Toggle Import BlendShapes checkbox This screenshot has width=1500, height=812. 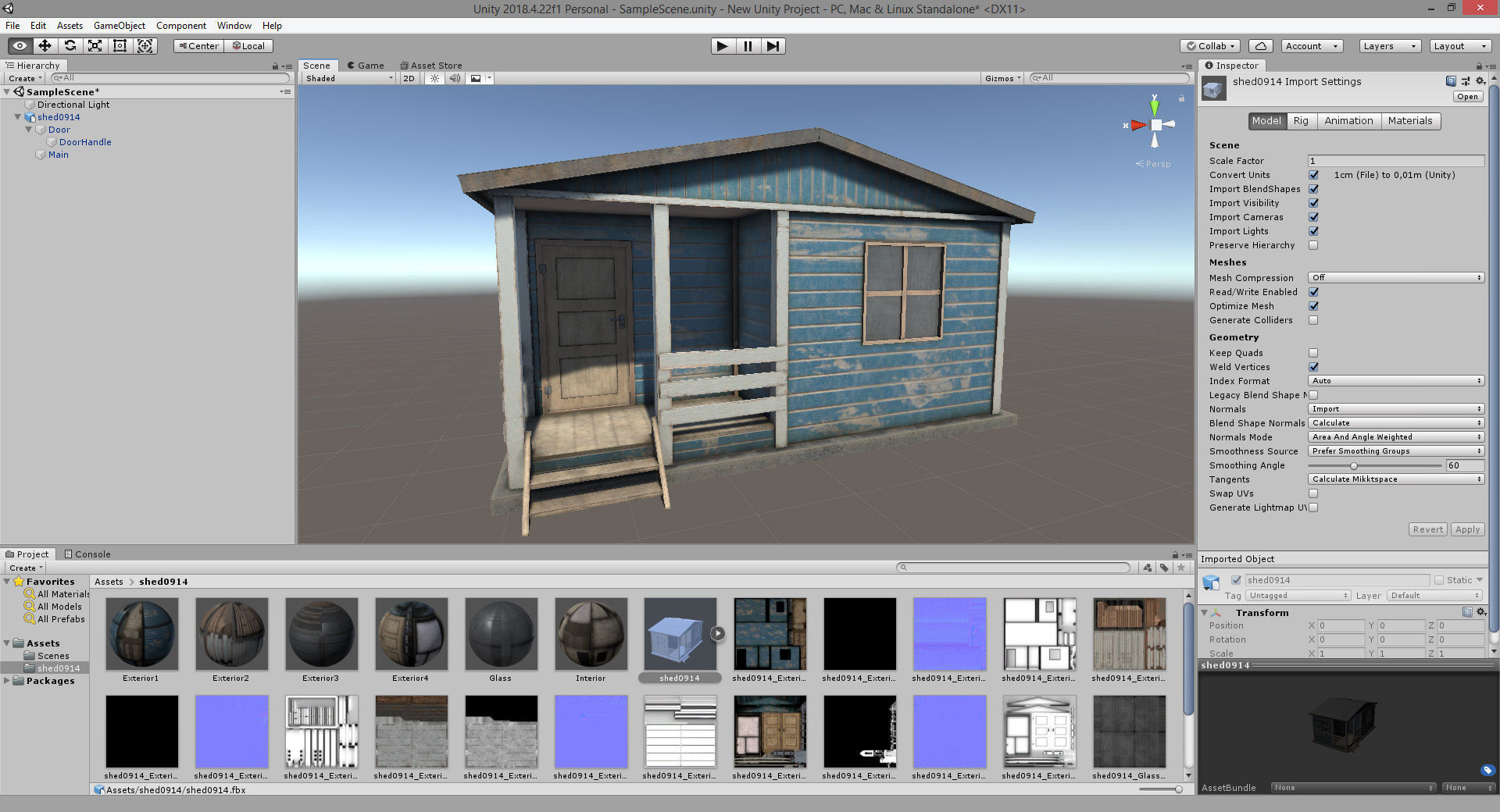1313,189
